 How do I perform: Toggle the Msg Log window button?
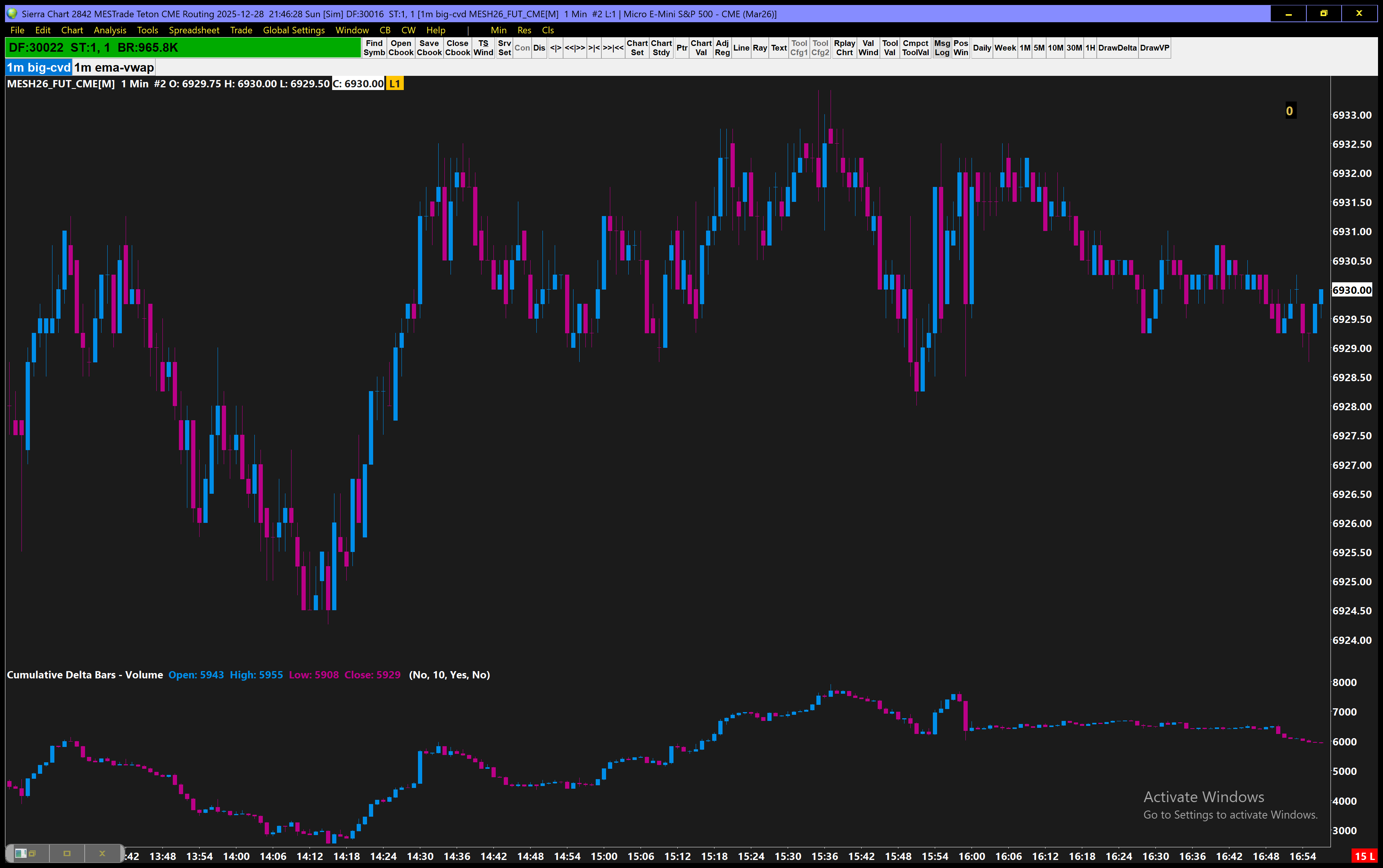[942, 47]
